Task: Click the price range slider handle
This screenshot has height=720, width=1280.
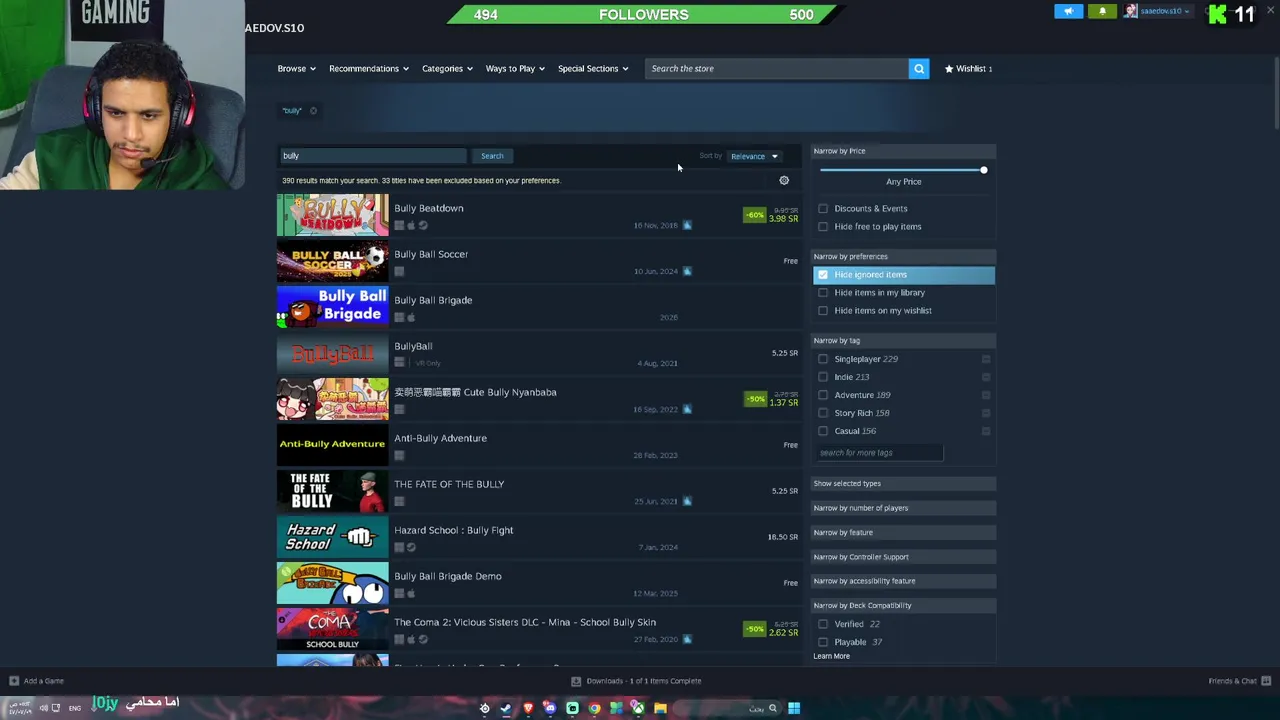Action: pyautogui.click(x=984, y=170)
